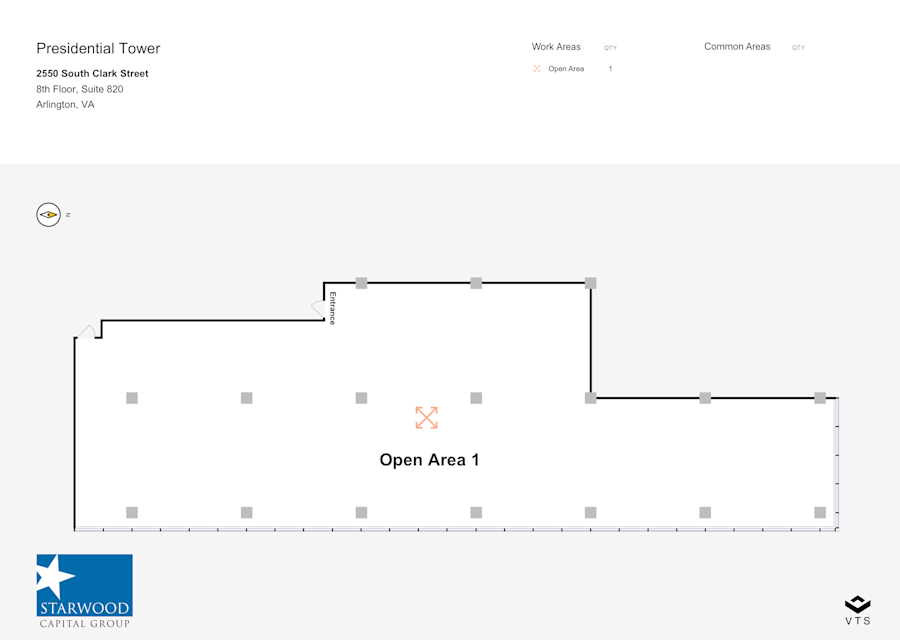Viewport: 900px width, 640px height.
Task: Select the Arlington, VA text
Action: click(x=65, y=104)
